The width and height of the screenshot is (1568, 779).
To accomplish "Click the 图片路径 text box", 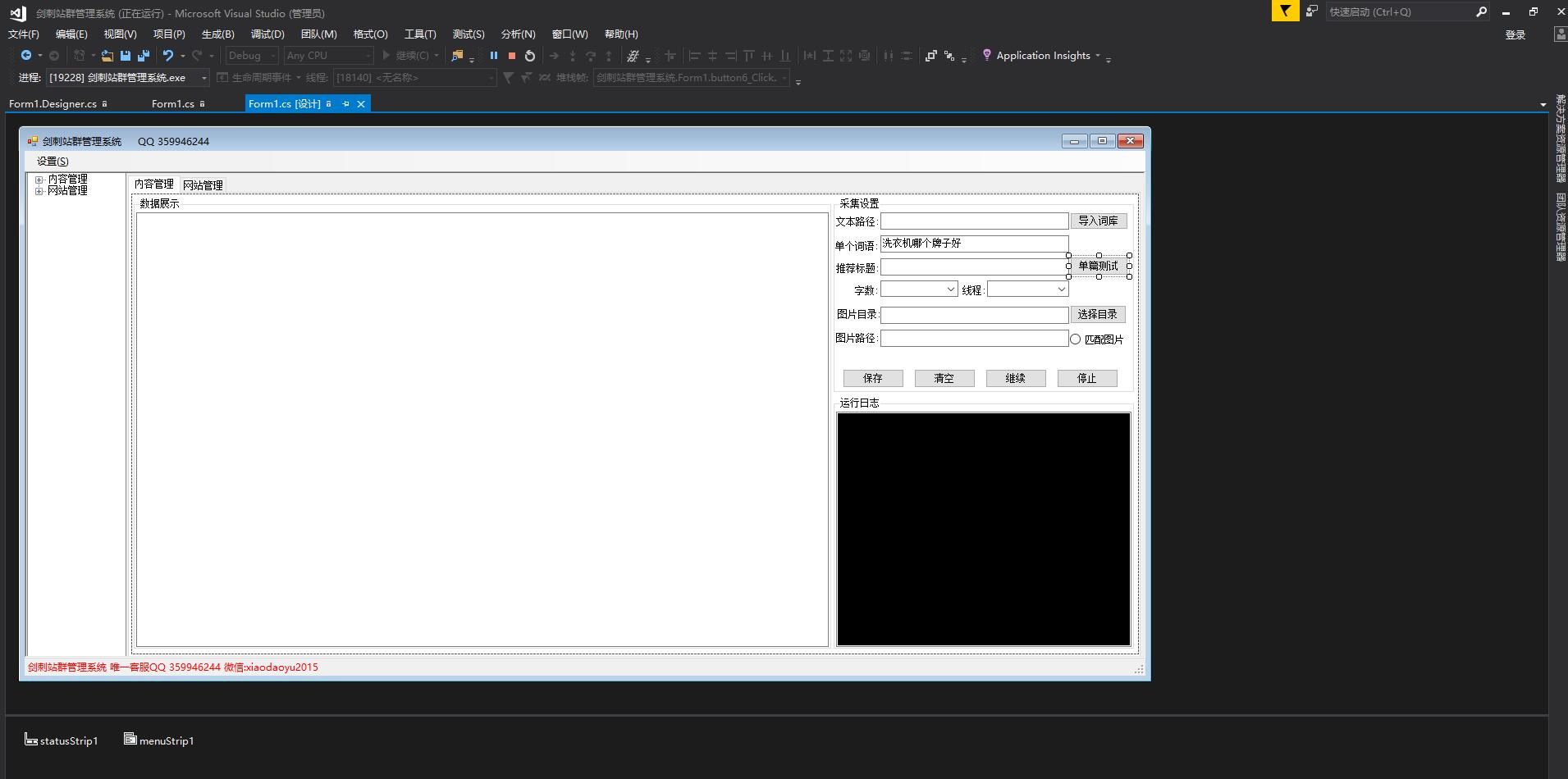I will (x=975, y=338).
